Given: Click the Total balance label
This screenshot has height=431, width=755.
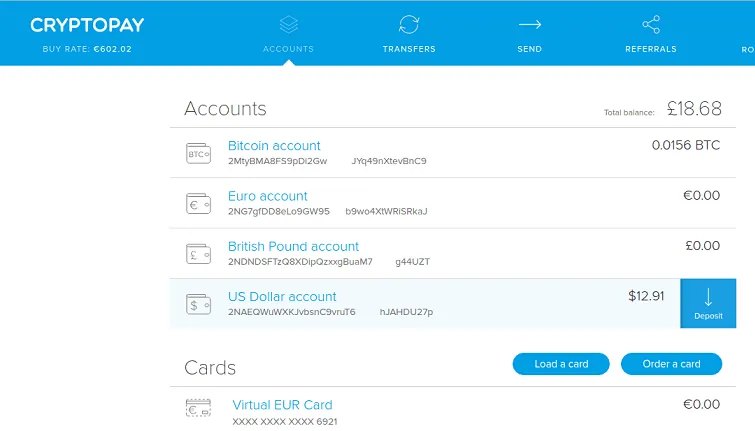Looking at the screenshot, I should [629, 113].
